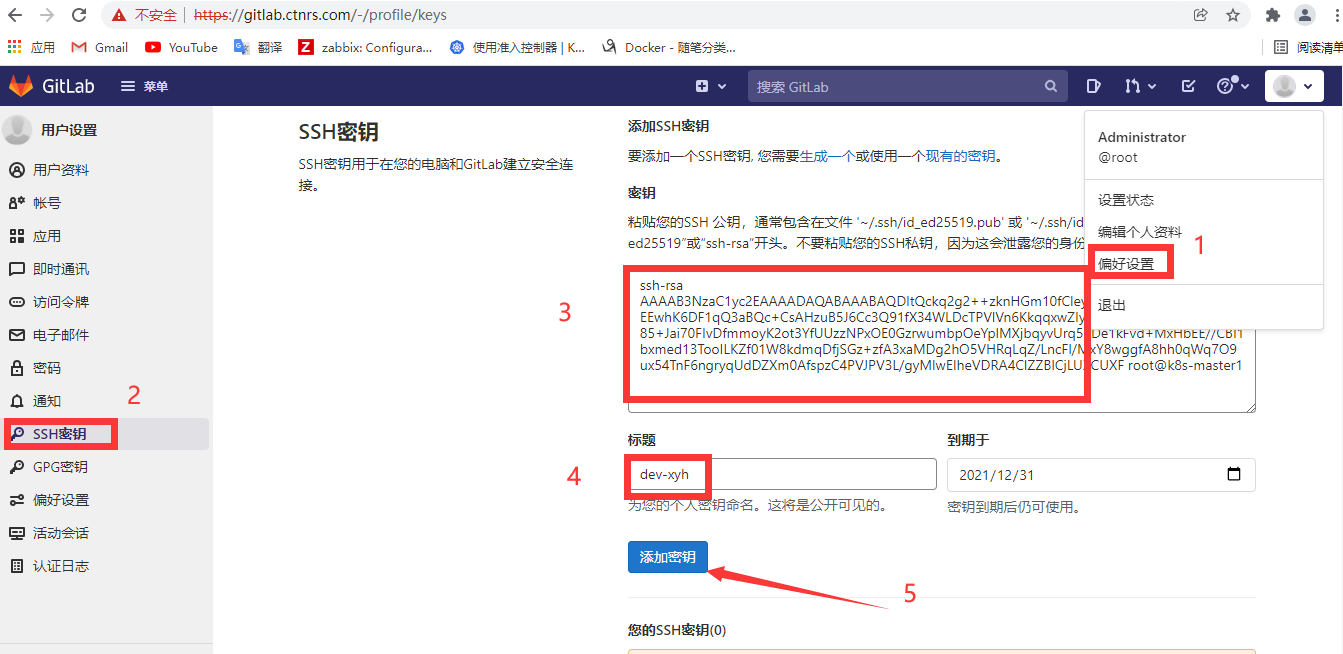Image resolution: width=1343 pixels, height=654 pixels.
Task: Follow the 生成一个 link
Action: (826, 156)
